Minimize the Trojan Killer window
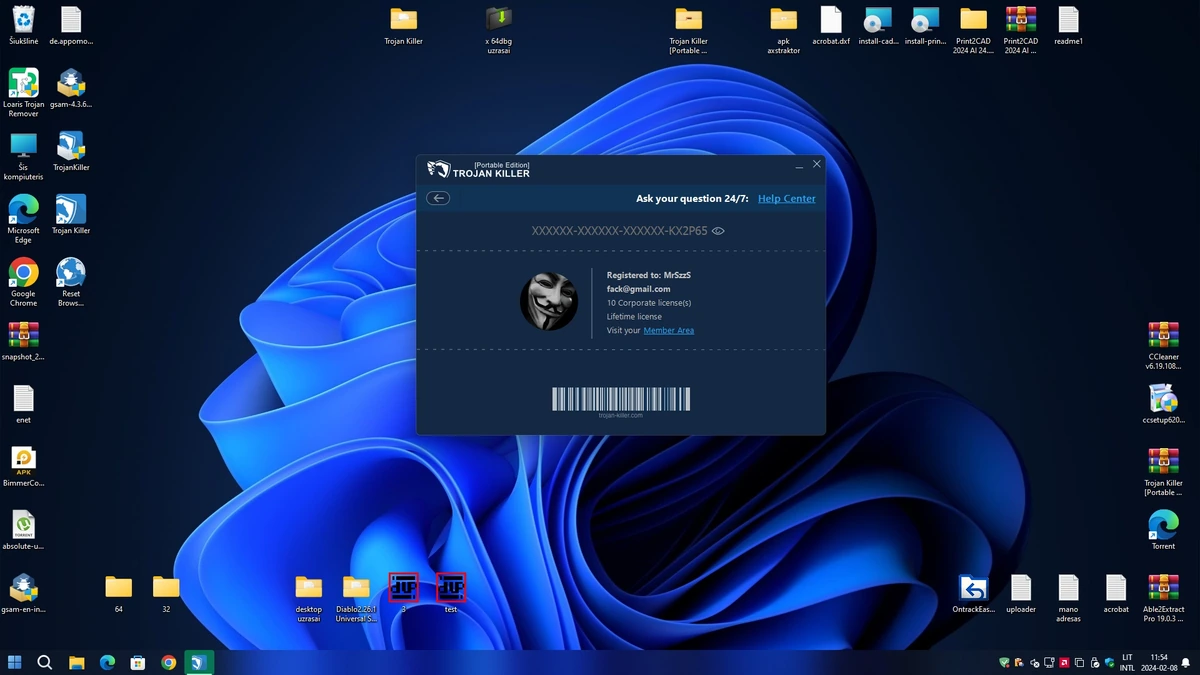 tap(798, 165)
